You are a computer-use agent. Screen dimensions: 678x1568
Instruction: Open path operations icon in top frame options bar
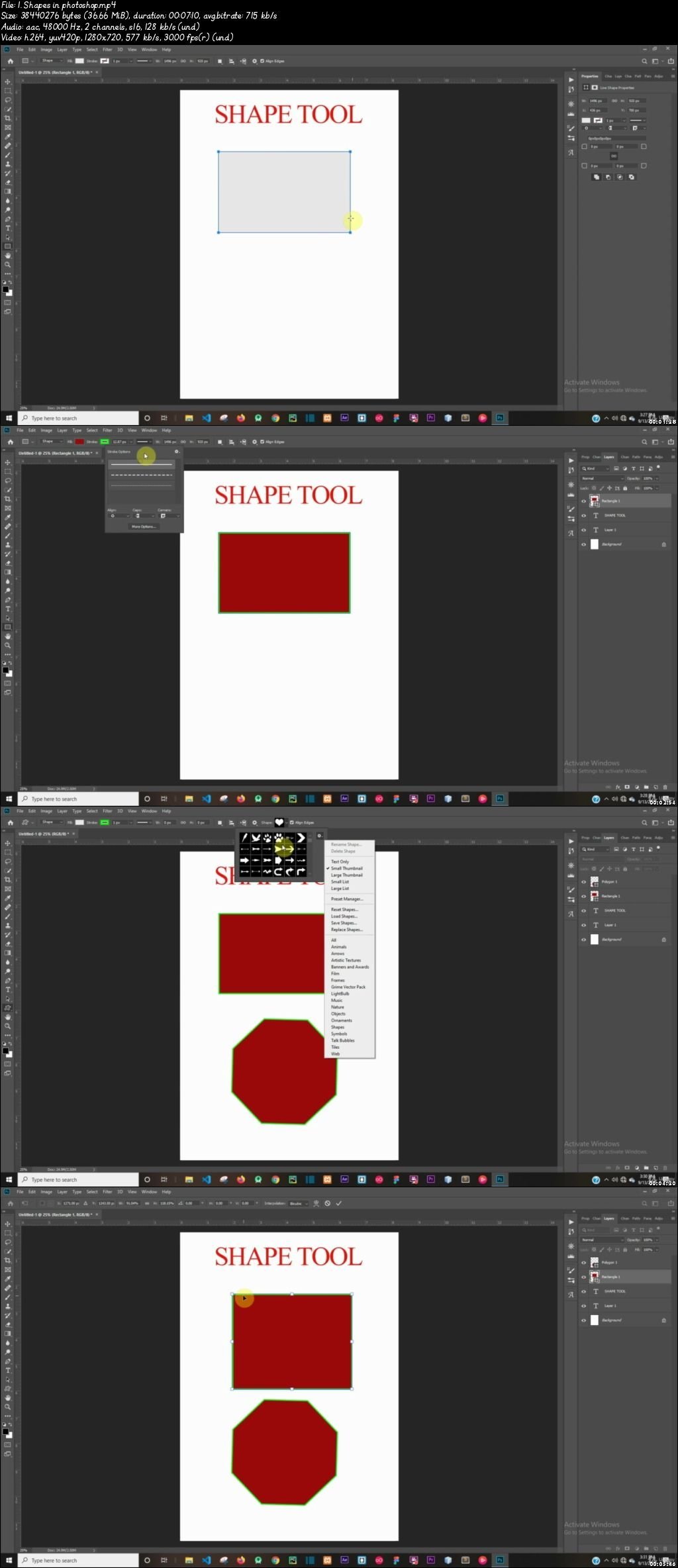(x=220, y=61)
